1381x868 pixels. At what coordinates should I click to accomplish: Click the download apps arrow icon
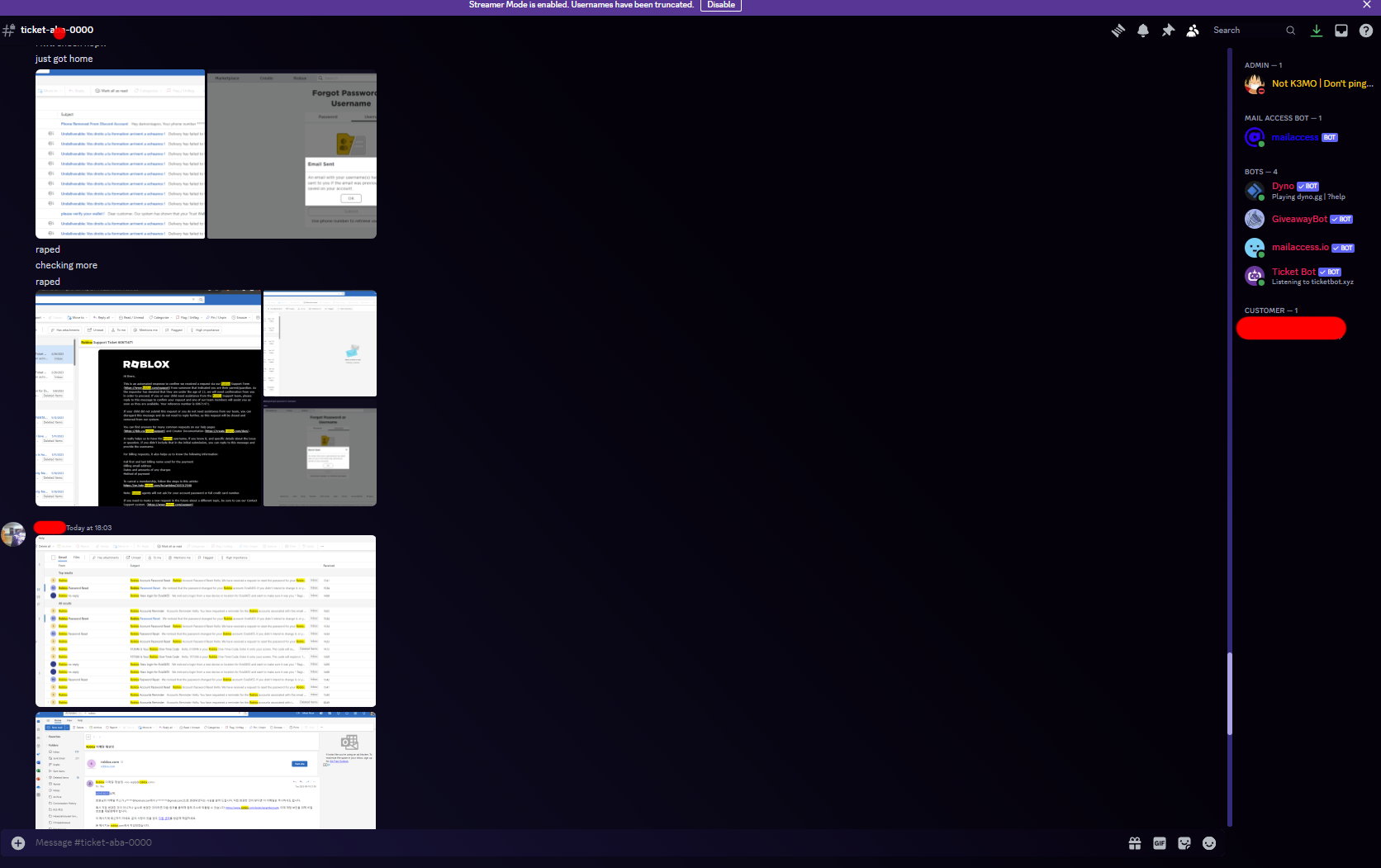1317,31
